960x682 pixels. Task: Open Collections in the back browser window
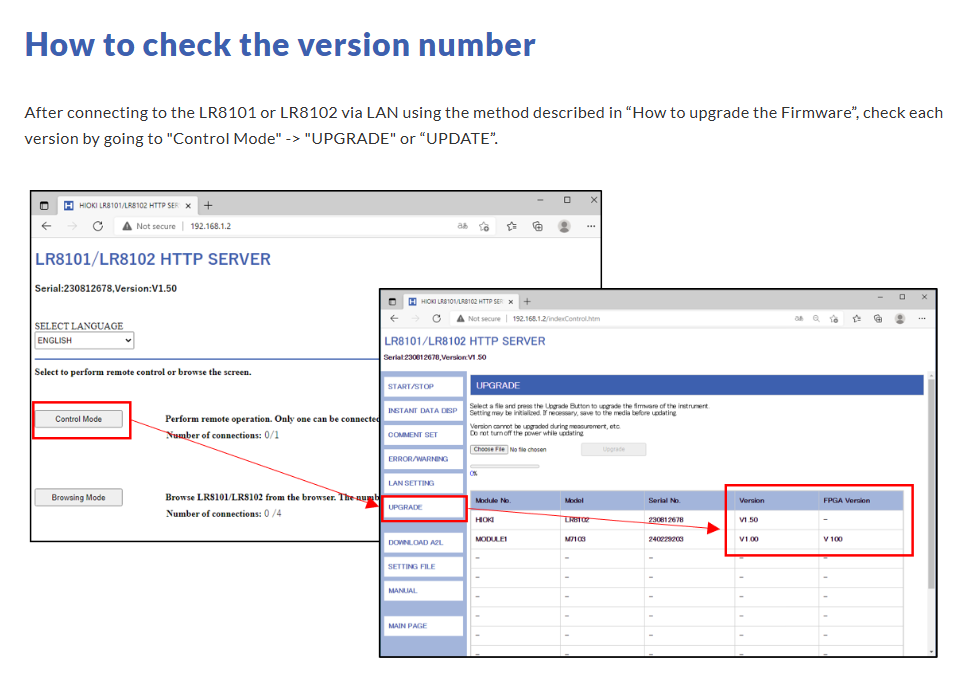tap(538, 226)
